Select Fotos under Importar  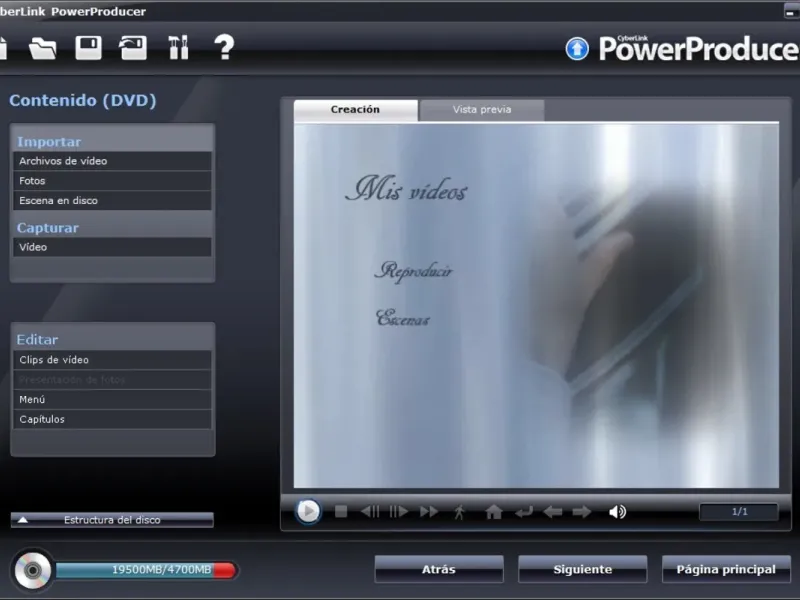112,181
